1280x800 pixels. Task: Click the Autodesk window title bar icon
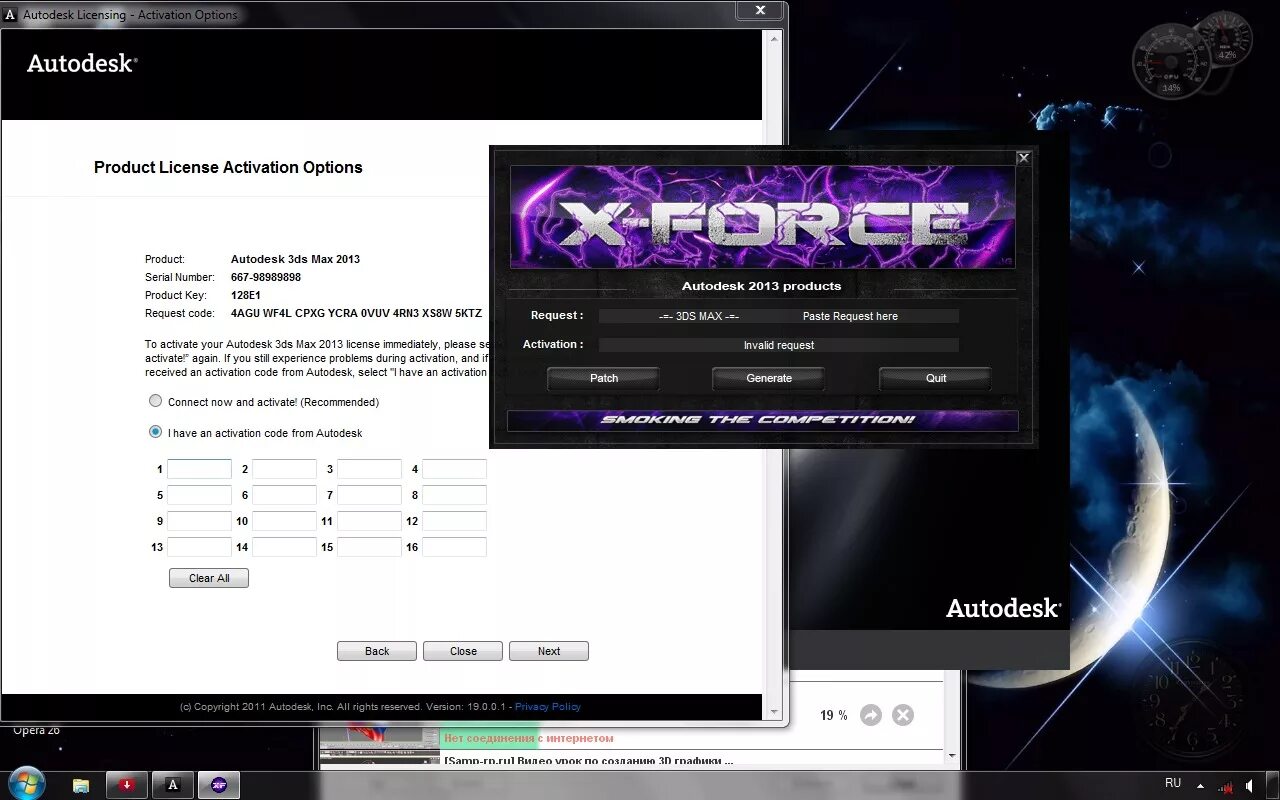(x=10, y=14)
